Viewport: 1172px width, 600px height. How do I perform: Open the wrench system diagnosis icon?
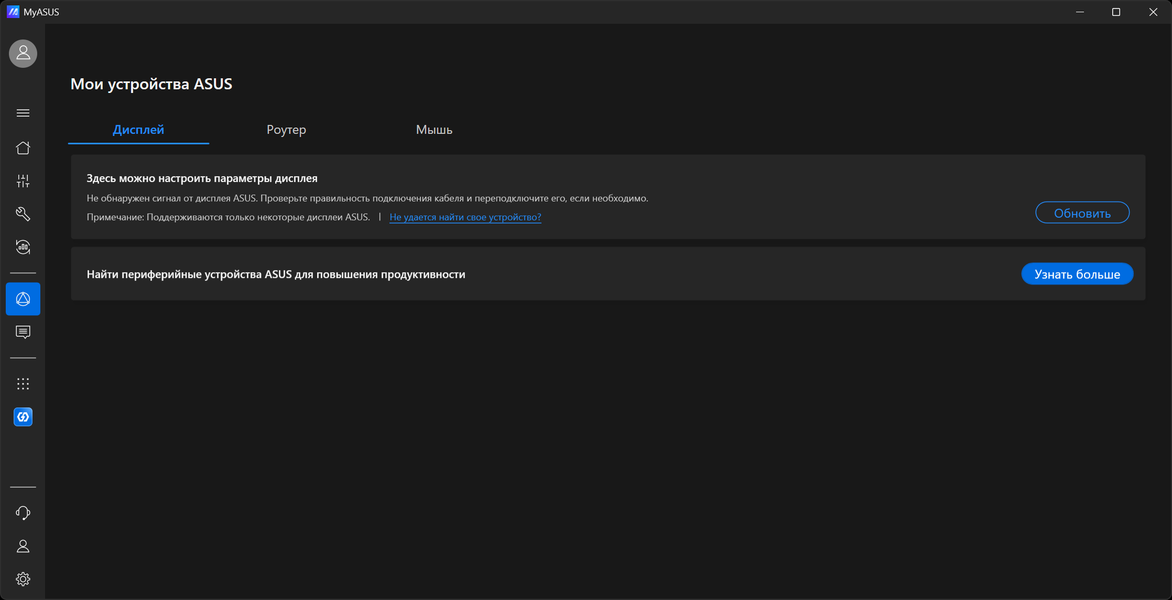click(23, 214)
